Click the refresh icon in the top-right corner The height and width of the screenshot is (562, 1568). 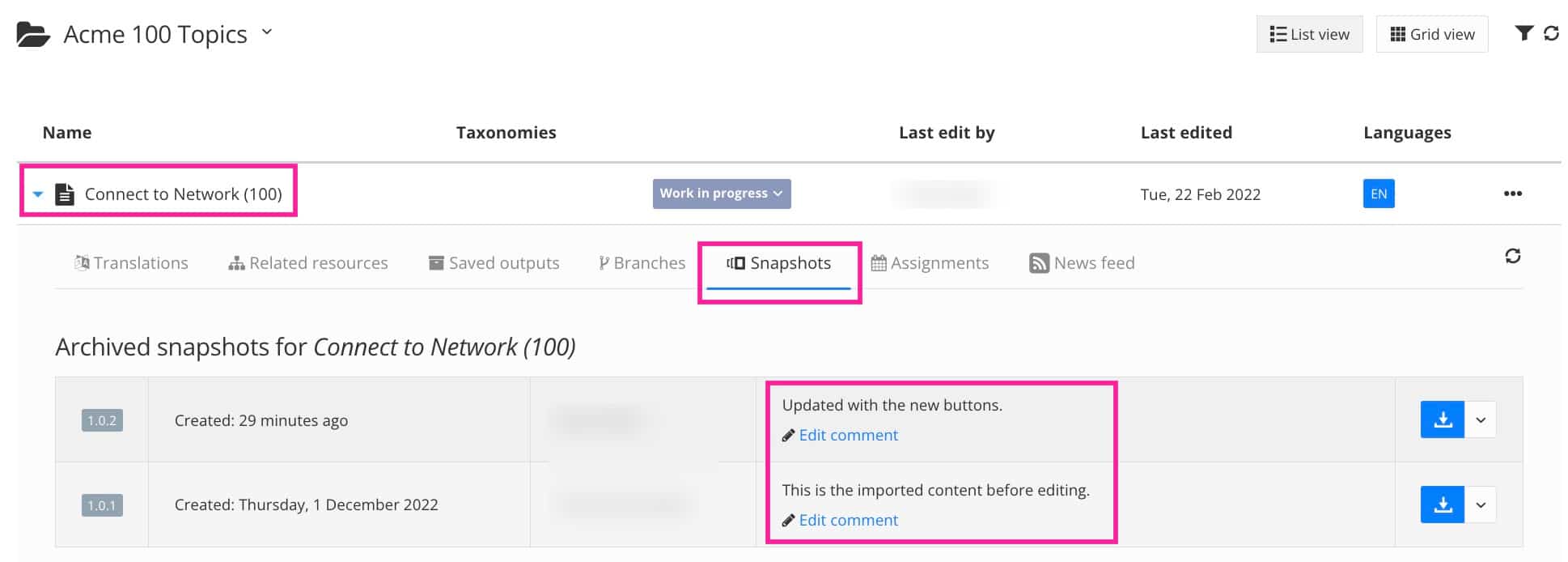click(x=1553, y=33)
